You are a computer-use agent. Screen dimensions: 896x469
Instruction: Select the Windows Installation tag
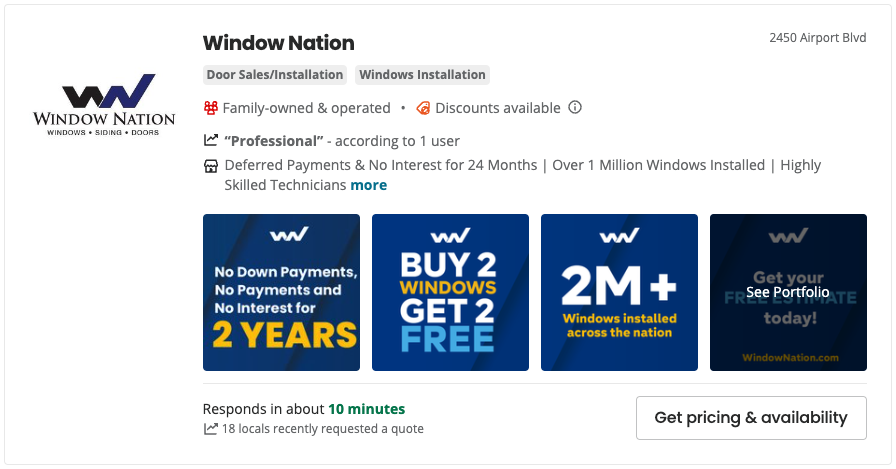(422, 75)
